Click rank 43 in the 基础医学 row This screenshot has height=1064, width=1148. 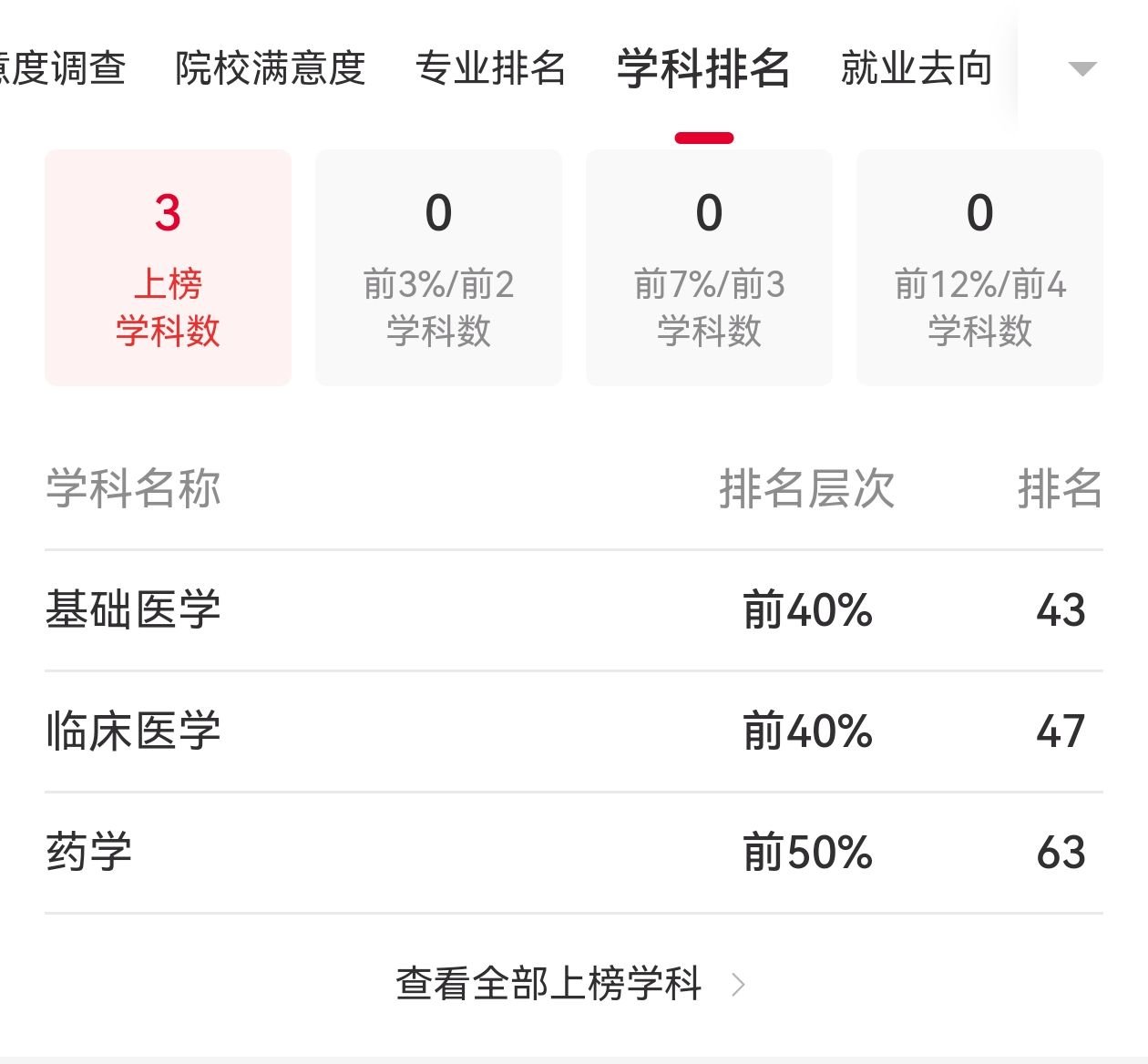(x=1061, y=610)
